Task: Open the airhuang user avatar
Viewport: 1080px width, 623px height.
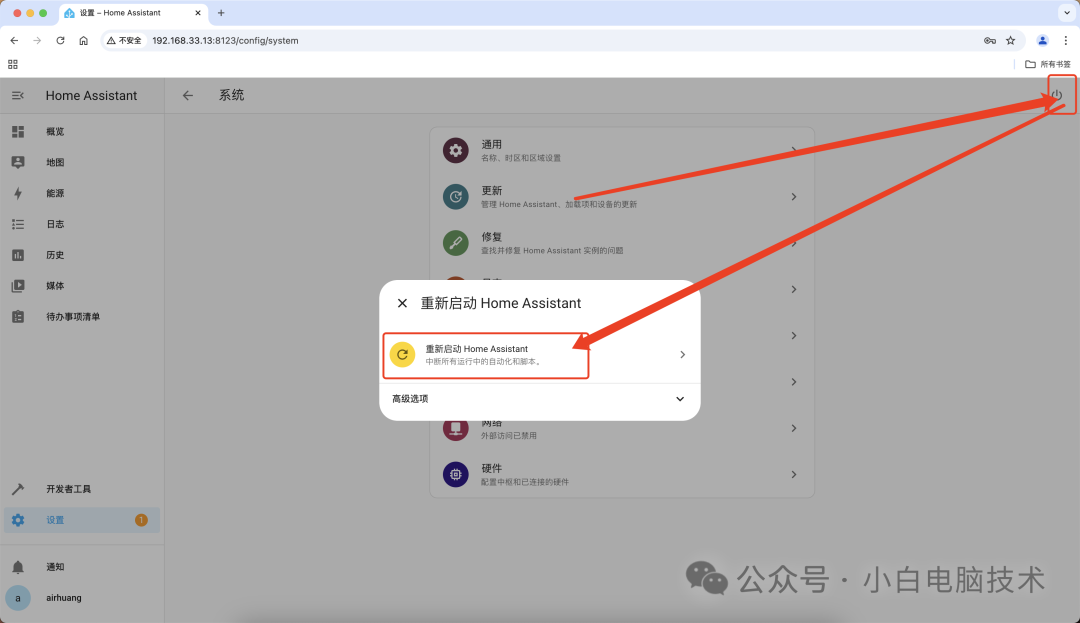Action: tap(18, 598)
